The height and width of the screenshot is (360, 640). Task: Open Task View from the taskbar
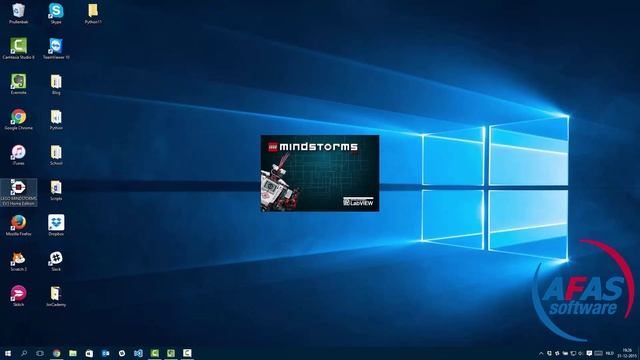tap(40, 353)
